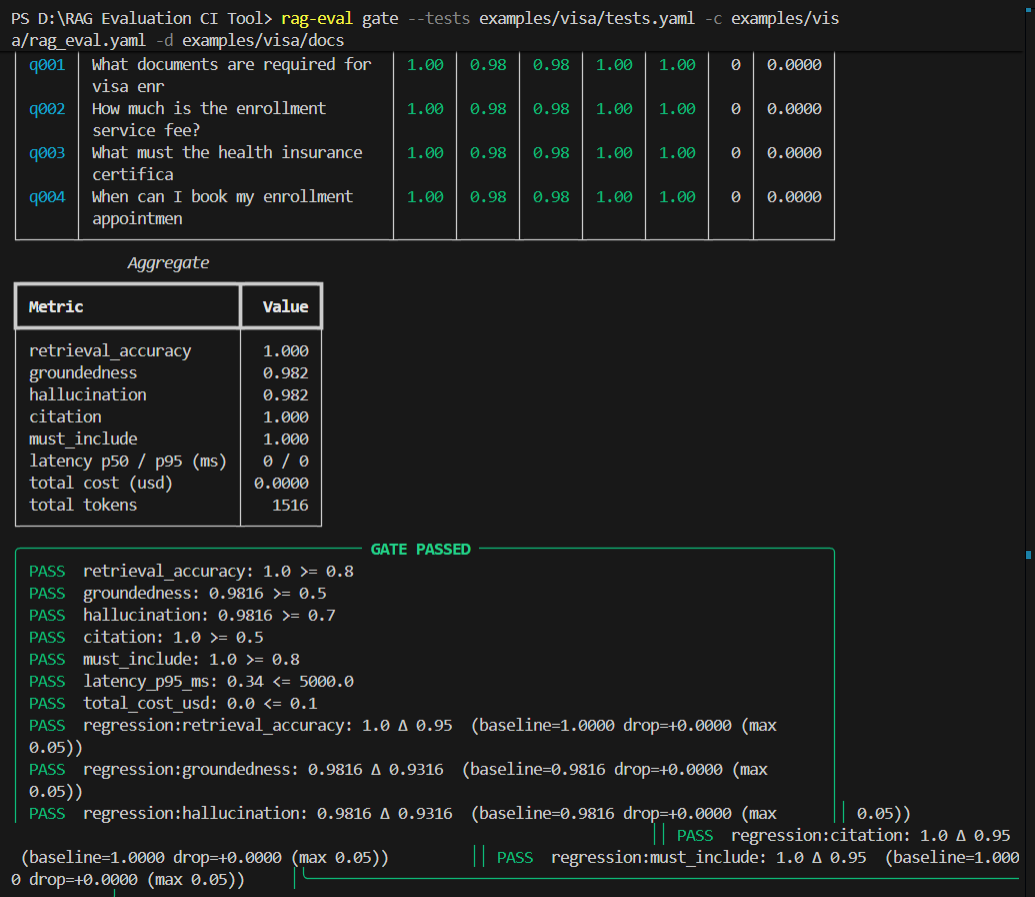Click the regression:citation result line
This screenshot has height=897, width=1035.
844,836
